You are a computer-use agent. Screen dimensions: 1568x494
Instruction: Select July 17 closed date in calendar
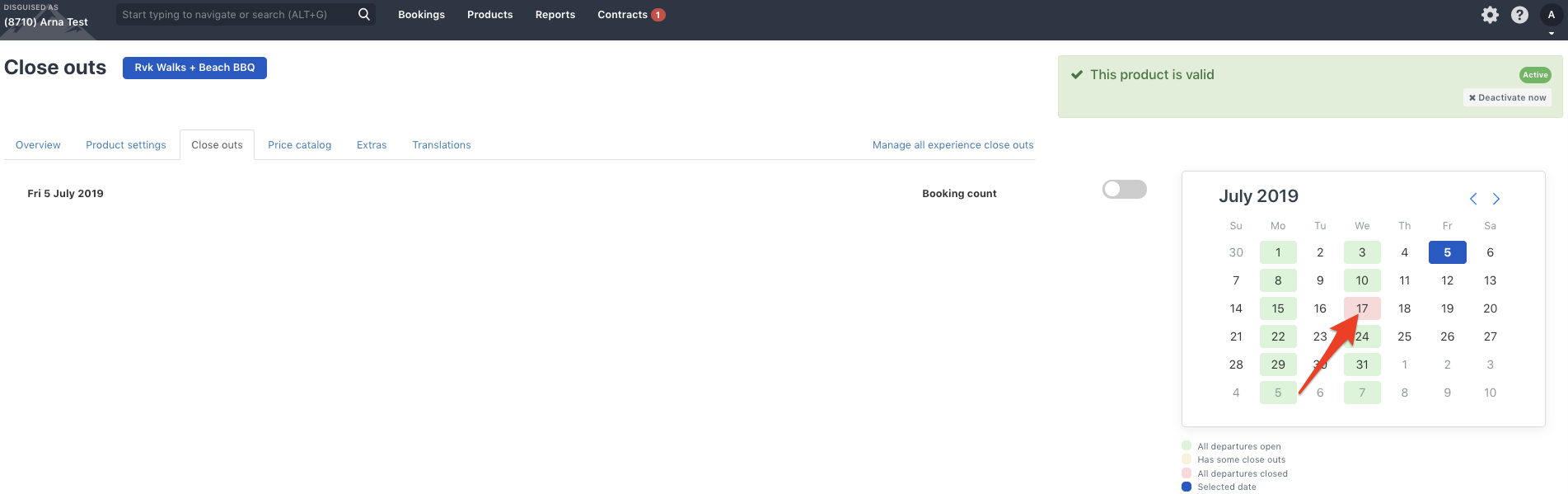1362,308
